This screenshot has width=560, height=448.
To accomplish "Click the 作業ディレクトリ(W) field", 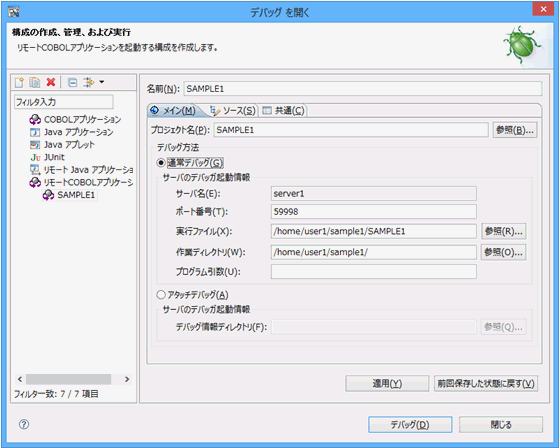I will tap(374, 252).
